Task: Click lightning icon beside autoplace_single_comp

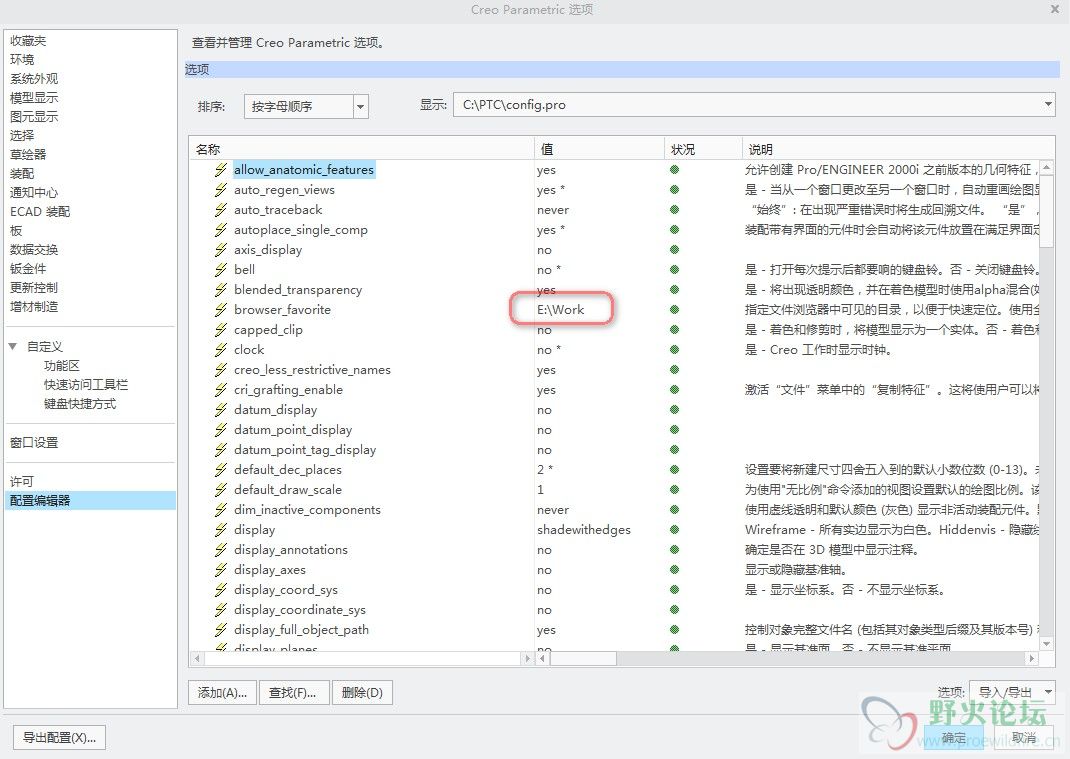Action: coord(220,229)
